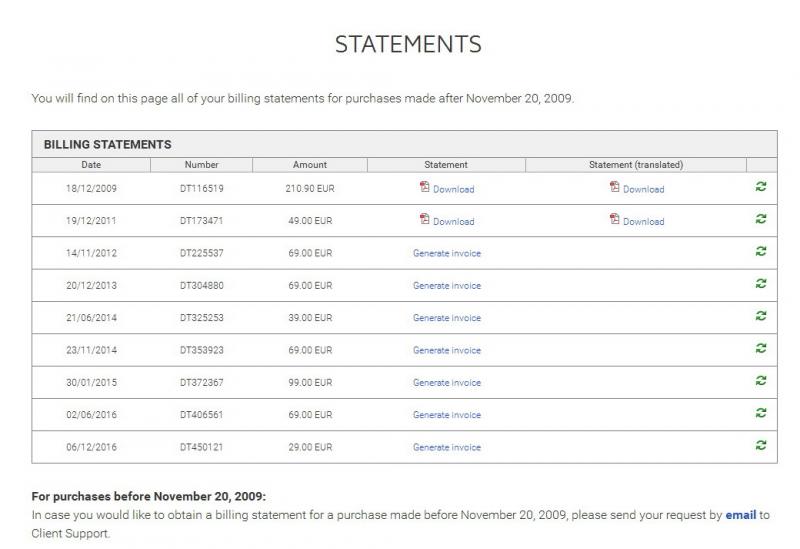The image size is (800, 549).
Task: Select the date 06/12/2016
Action: pyautogui.click(x=91, y=447)
